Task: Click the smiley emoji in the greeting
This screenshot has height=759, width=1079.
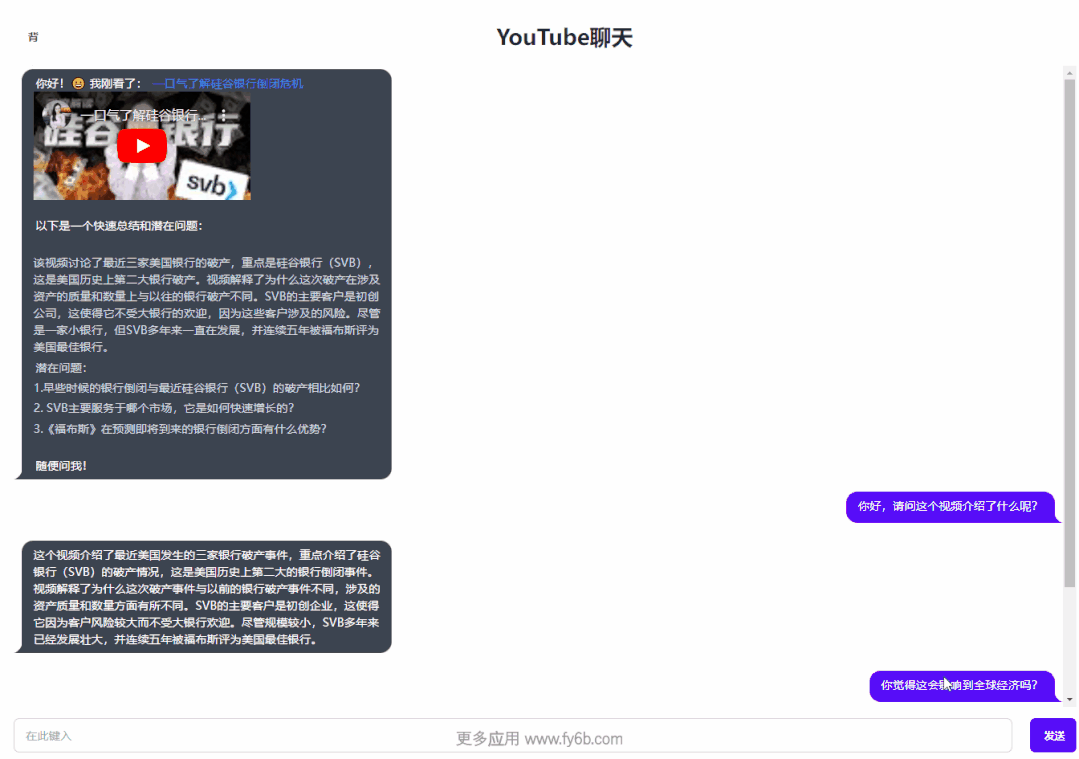Action: tap(78, 83)
